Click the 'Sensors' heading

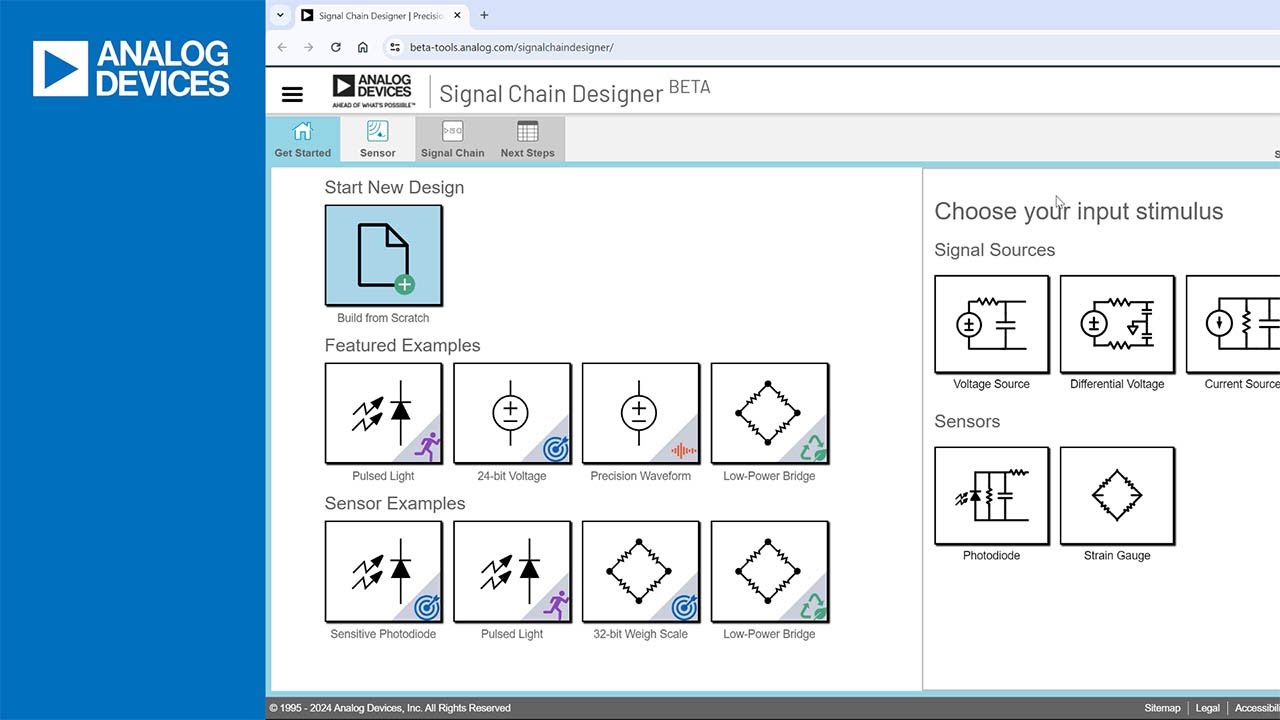967,421
